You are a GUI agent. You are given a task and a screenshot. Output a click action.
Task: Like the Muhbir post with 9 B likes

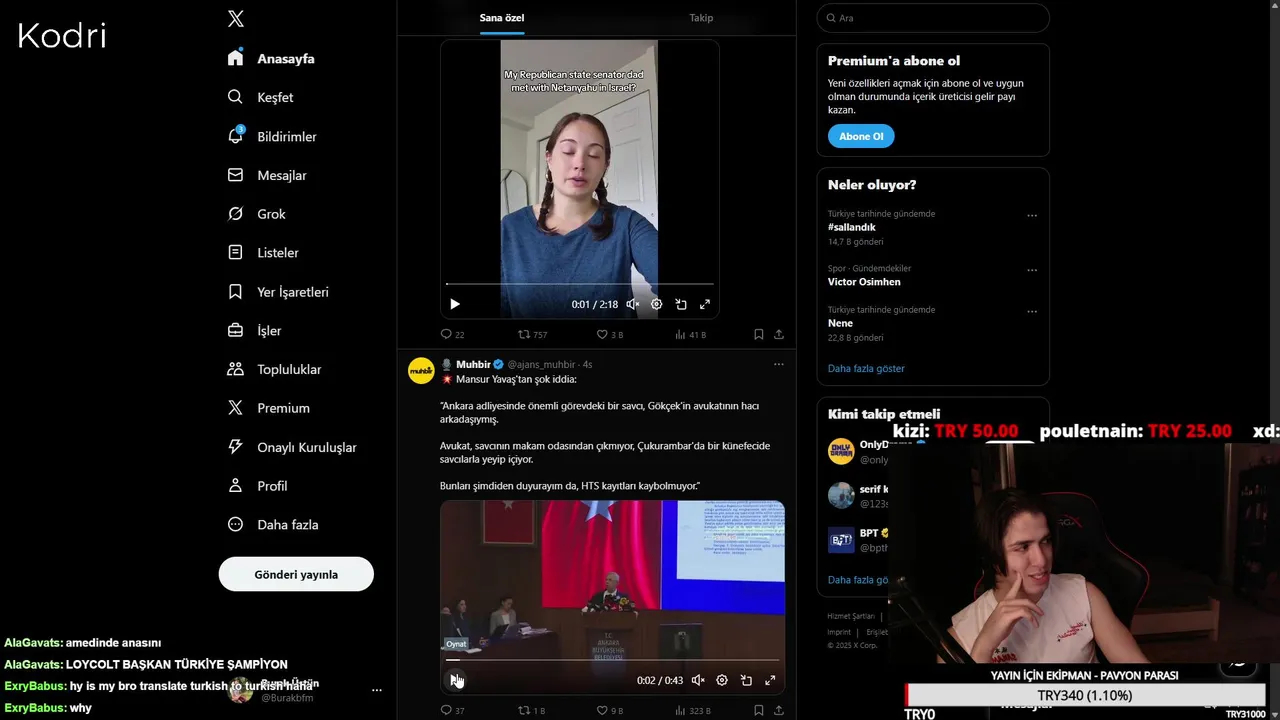pos(610,710)
